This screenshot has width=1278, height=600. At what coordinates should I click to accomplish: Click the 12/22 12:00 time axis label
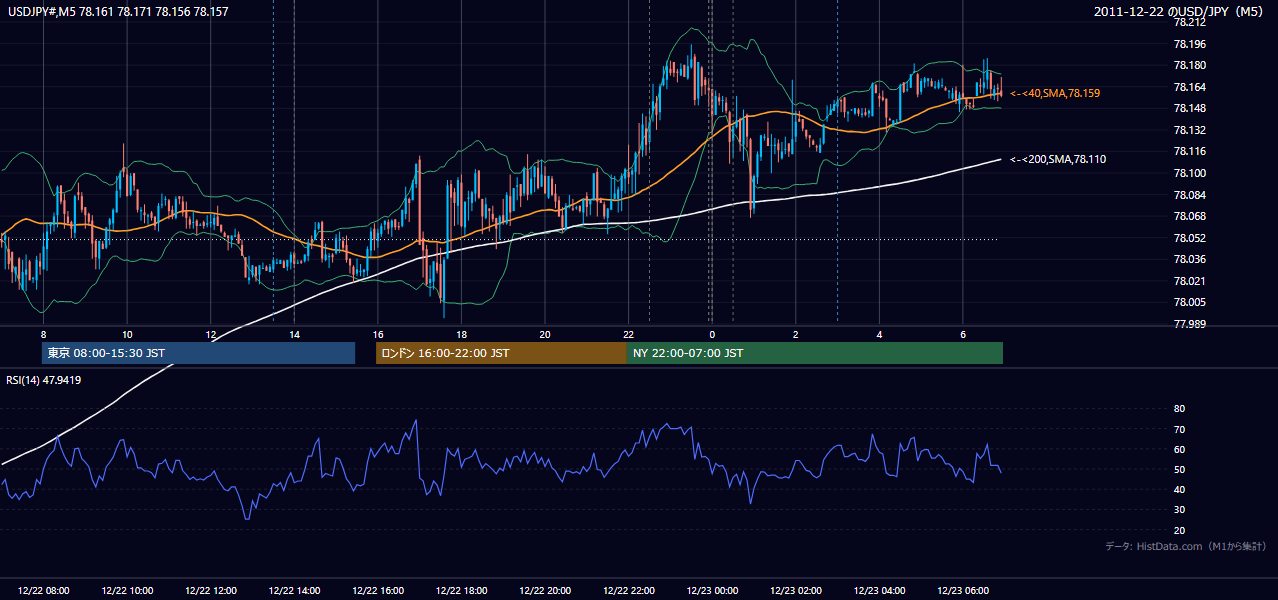click(211, 591)
